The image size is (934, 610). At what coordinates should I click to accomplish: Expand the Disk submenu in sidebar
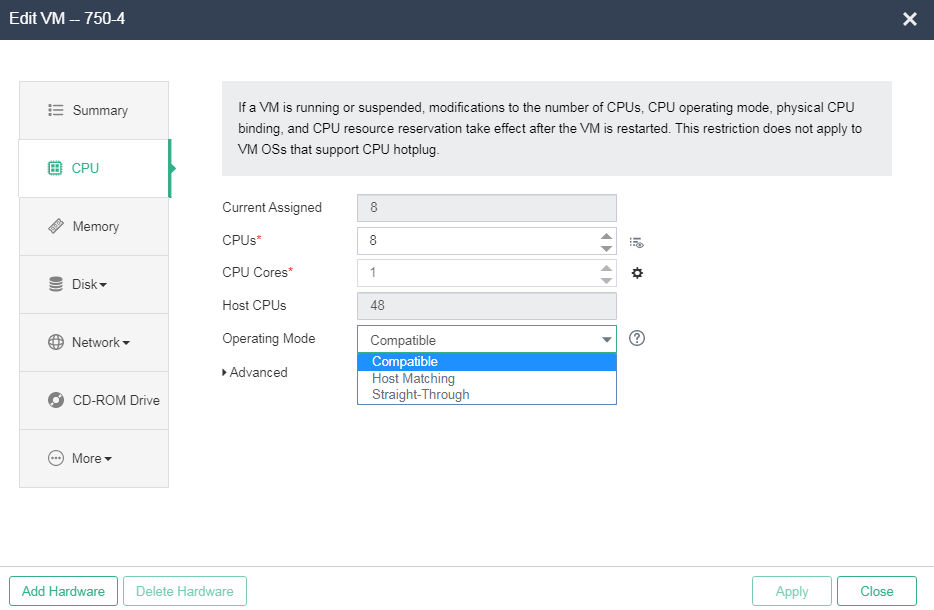click(89, 285)
